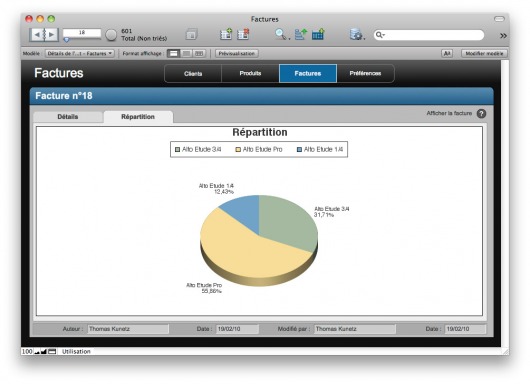Click the Sort records icon
The height and width of the screenshot is (384, 530).
pos(300,34)
